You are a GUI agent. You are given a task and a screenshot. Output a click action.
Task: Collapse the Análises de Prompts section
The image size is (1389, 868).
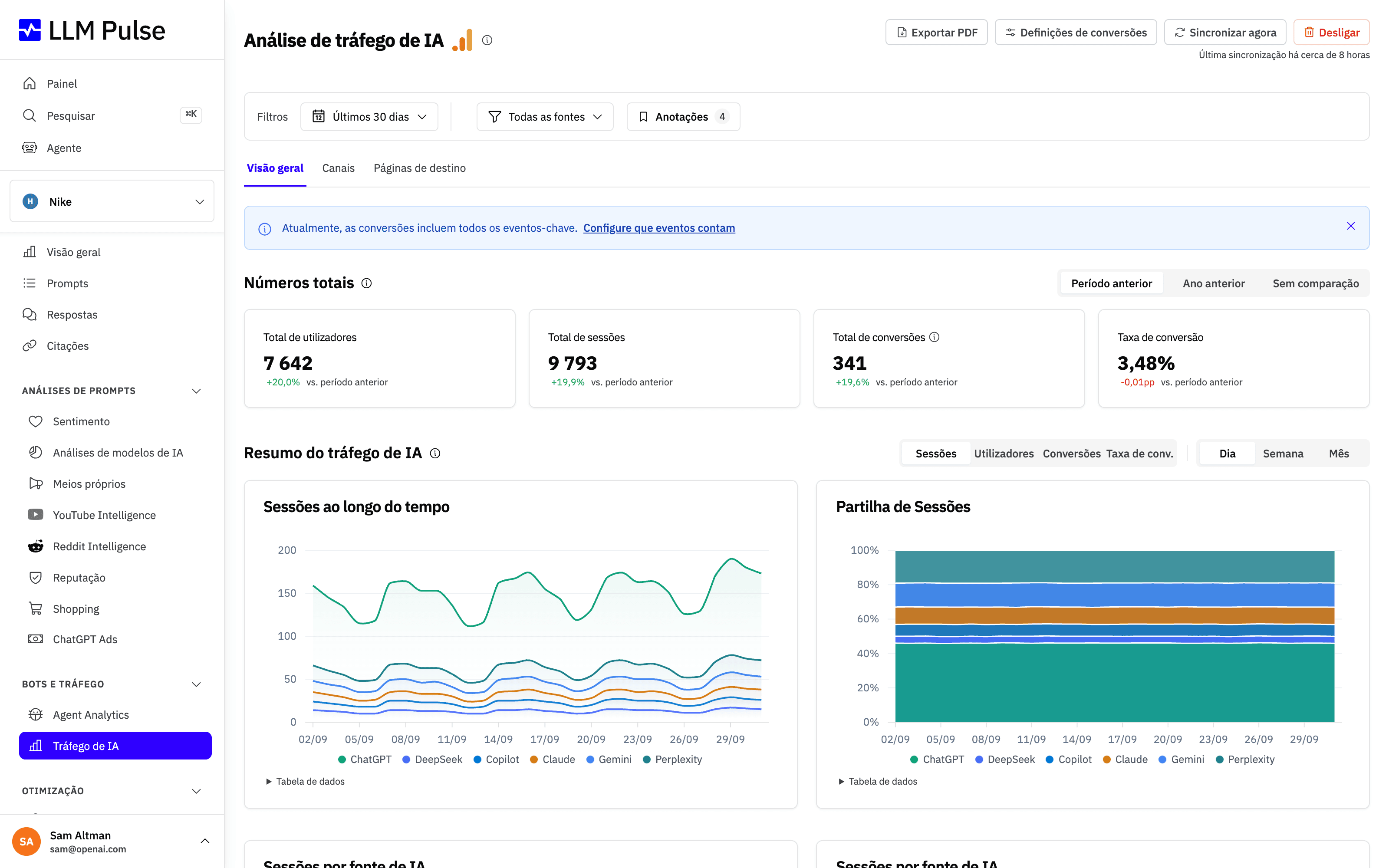(x=196, y=391)
